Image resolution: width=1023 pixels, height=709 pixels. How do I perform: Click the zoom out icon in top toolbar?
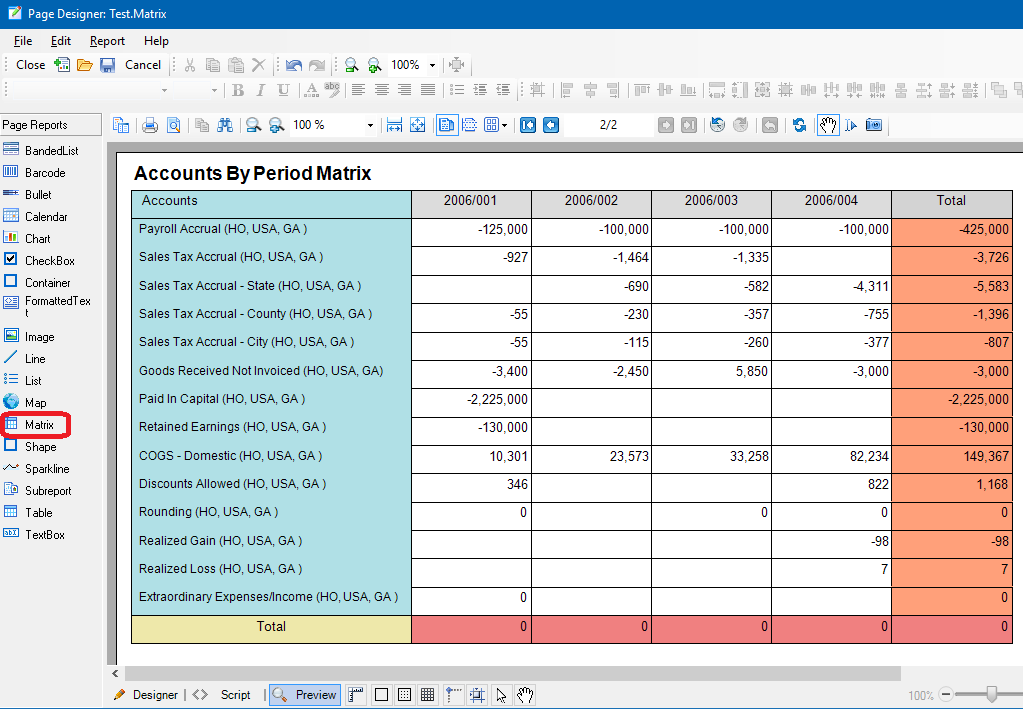tap(351, 65)
